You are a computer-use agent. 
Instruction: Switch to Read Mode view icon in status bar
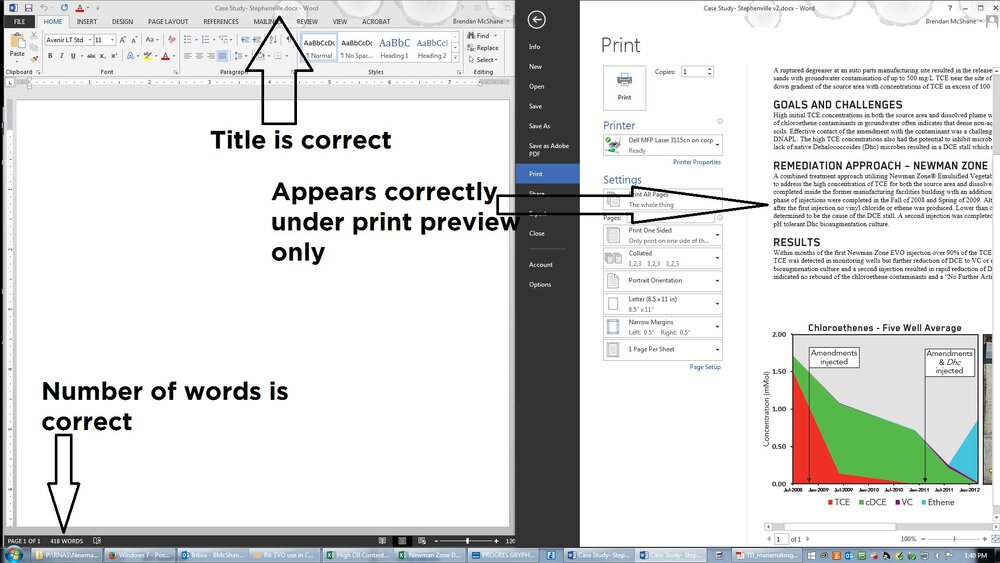(382, 541)
